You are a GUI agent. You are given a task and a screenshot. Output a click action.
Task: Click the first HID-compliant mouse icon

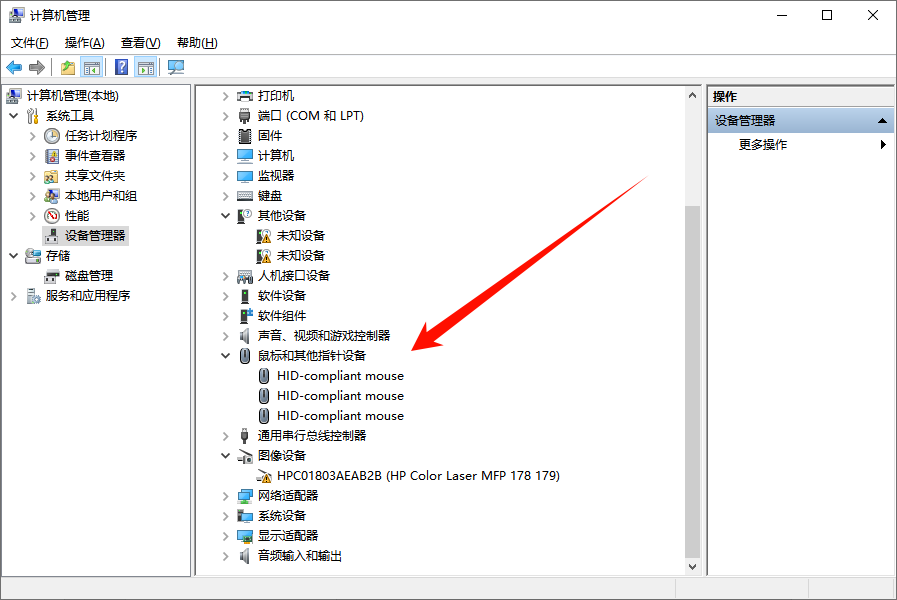click(x=264, y=376)
